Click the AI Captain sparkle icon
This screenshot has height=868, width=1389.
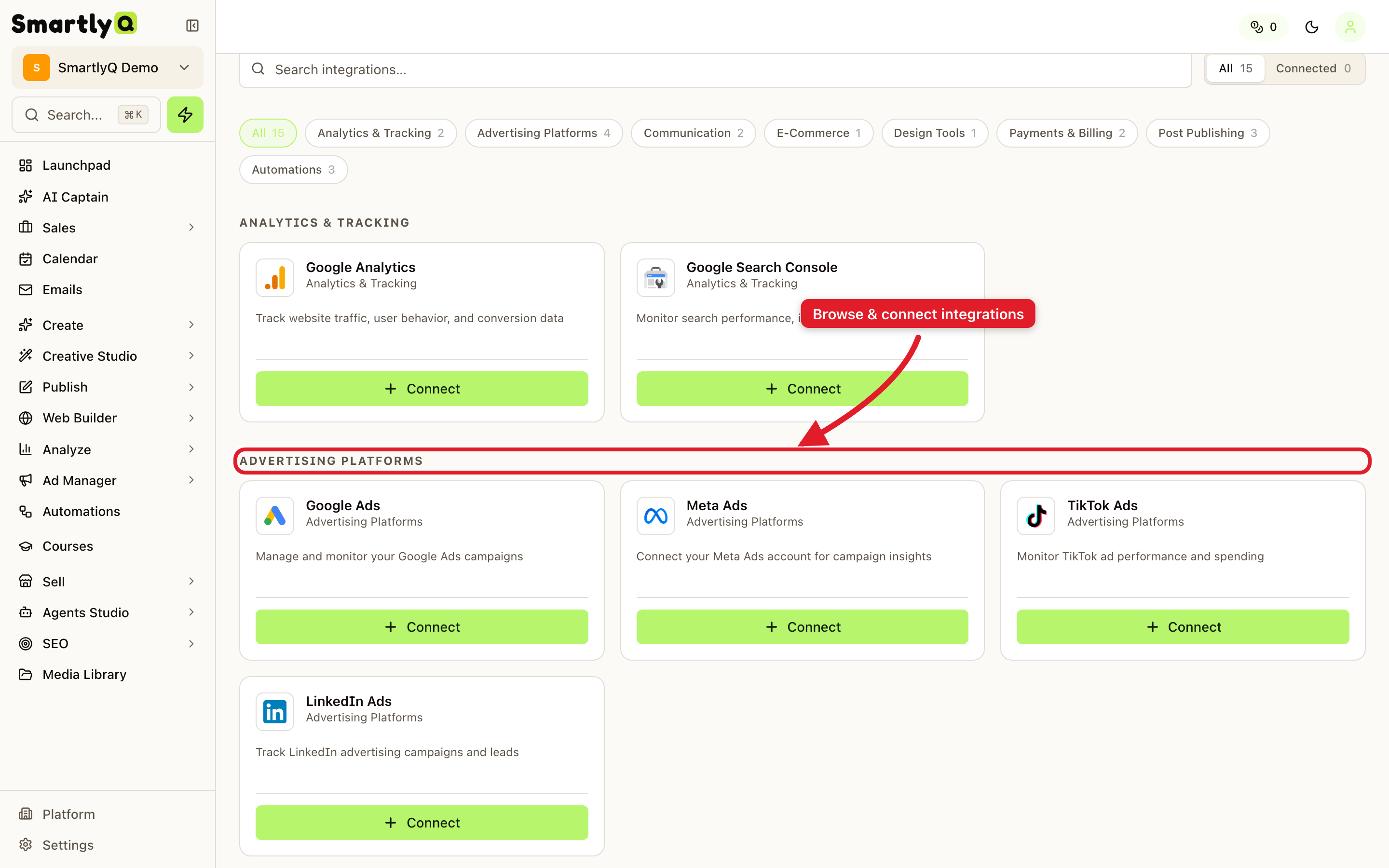[x=25, y=197]
